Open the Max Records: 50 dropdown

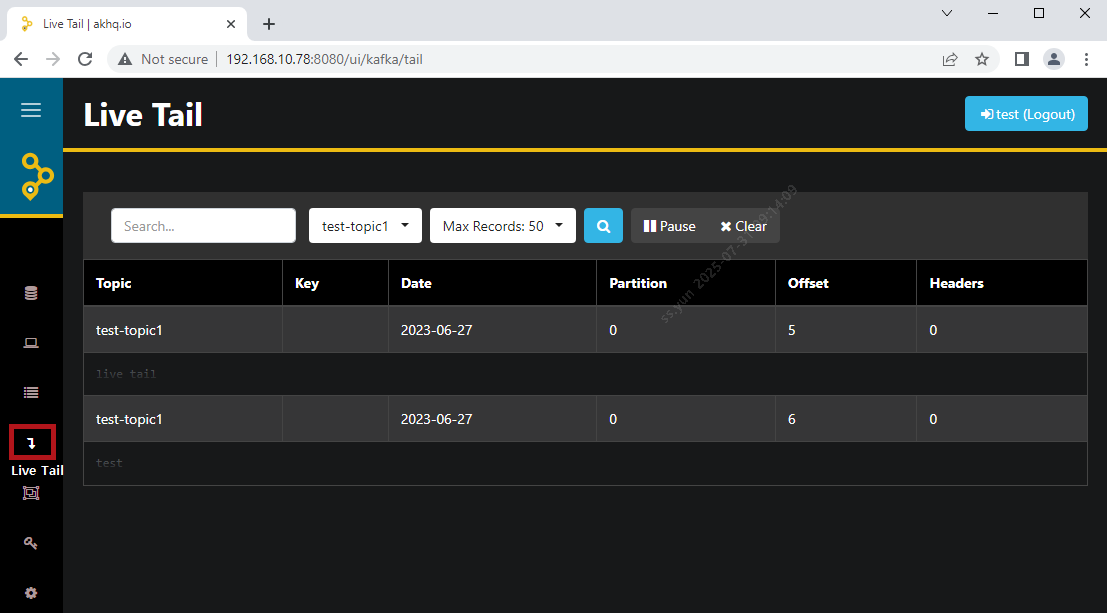click(502, 226)
